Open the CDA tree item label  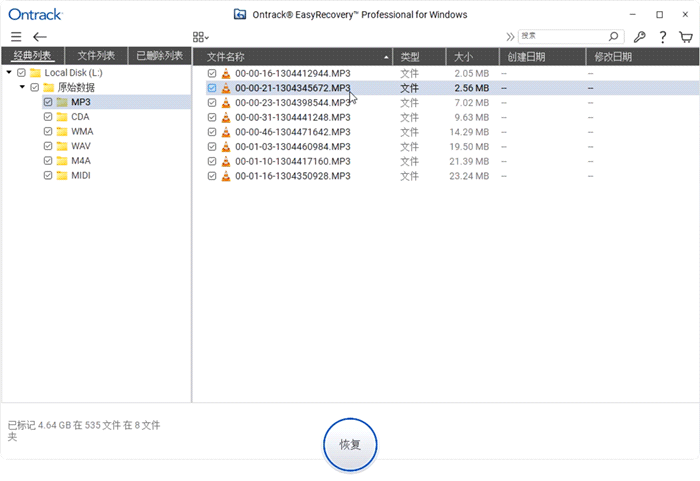(x=80, y=117)
